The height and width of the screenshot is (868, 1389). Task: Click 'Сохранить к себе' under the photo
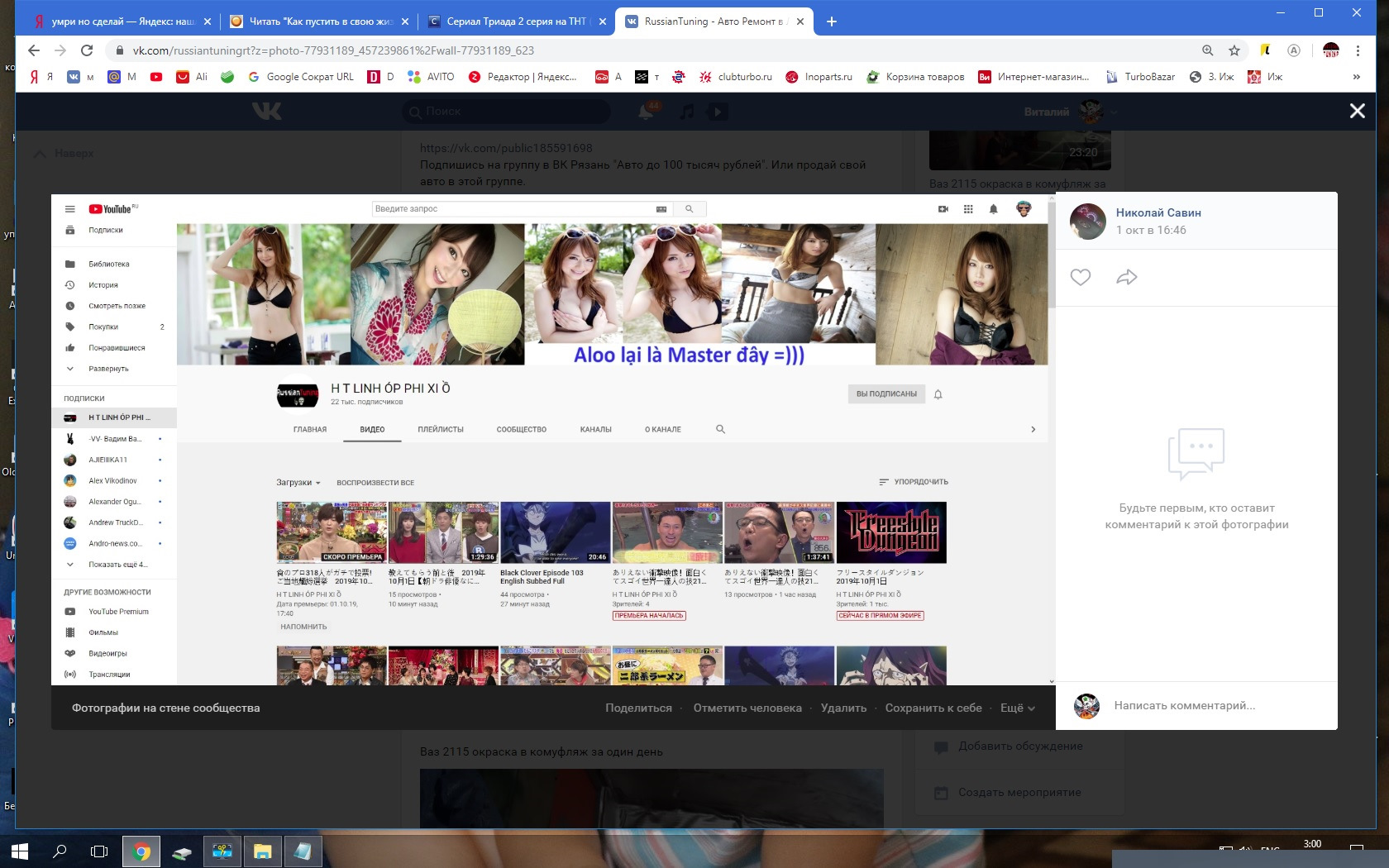pos(933,708)
